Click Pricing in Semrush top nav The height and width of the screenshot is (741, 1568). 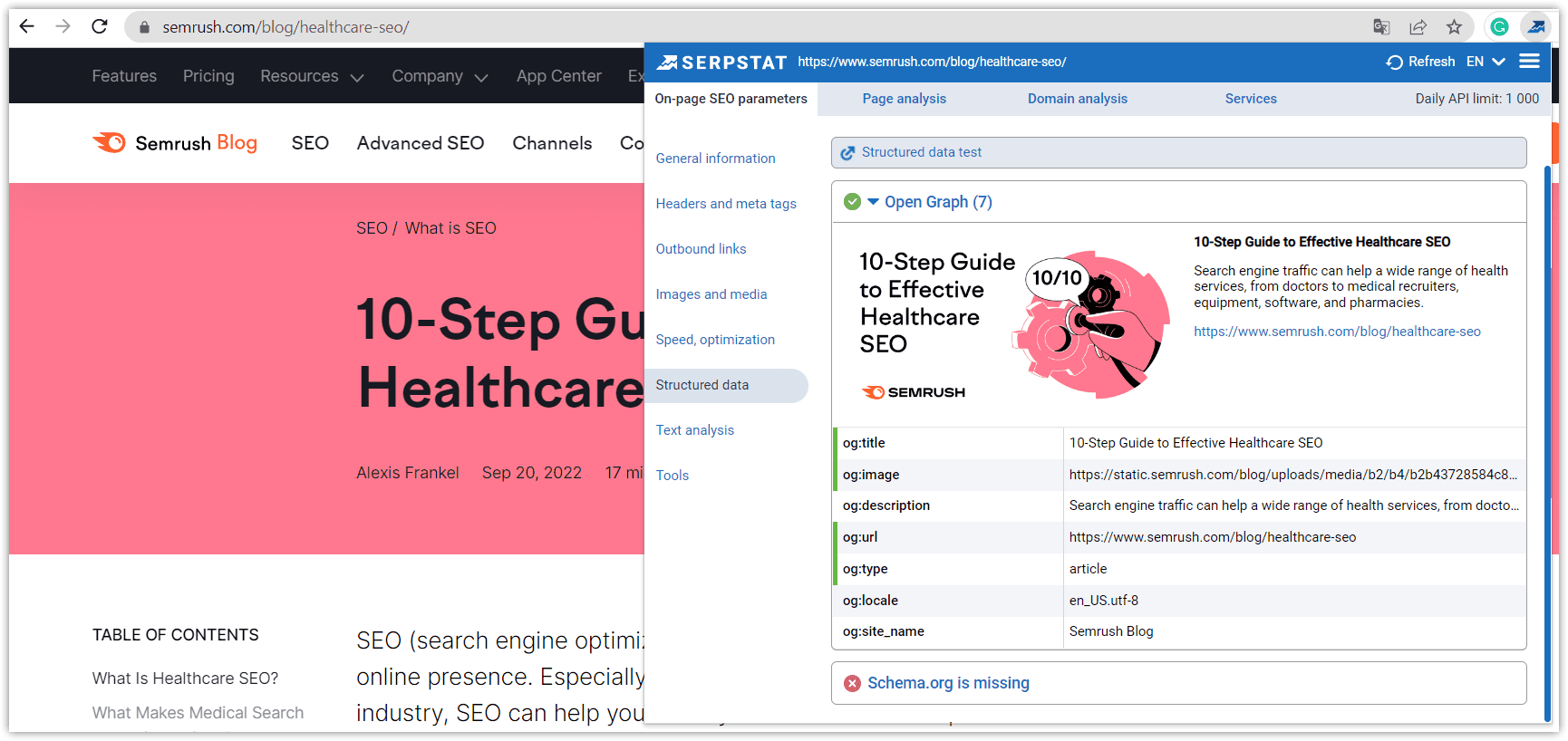[x=208, y=76]
